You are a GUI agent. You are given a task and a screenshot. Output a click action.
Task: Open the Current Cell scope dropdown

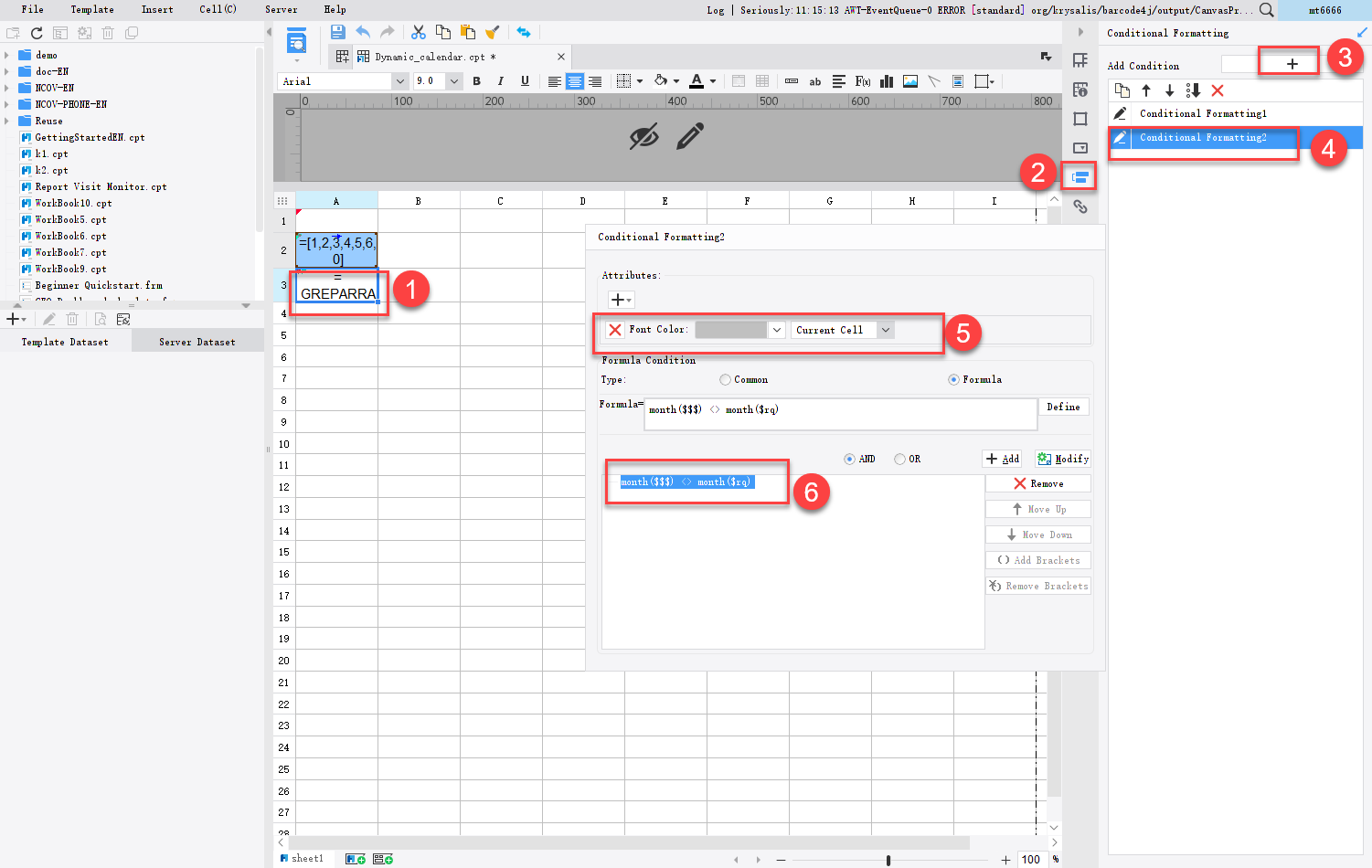(x=841, y=330)
